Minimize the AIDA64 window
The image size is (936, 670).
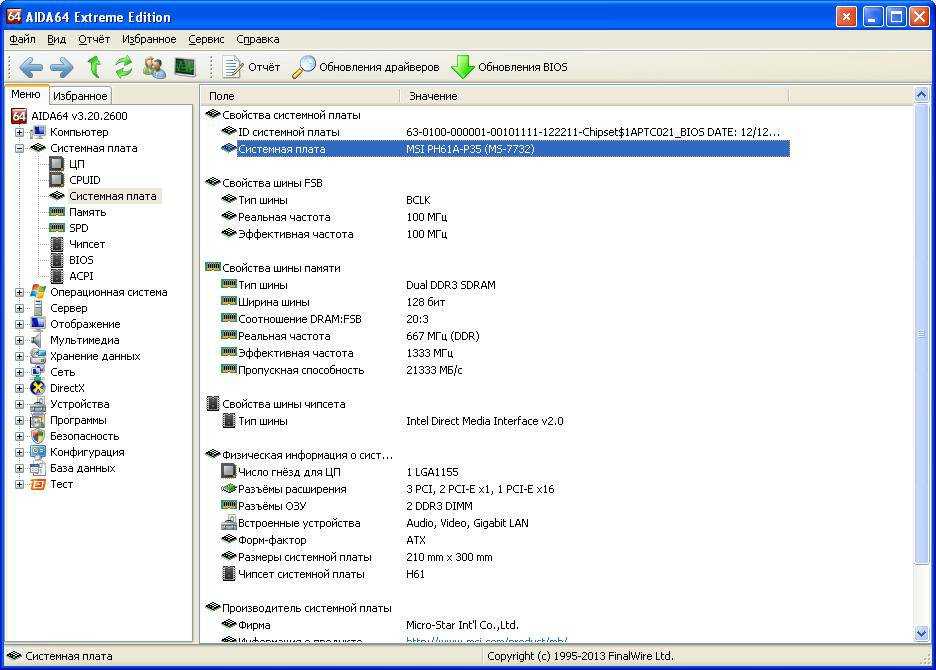coord(873,16)
